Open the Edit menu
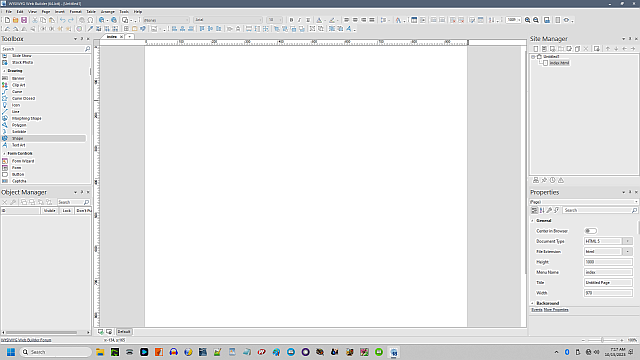 point(20,11)
